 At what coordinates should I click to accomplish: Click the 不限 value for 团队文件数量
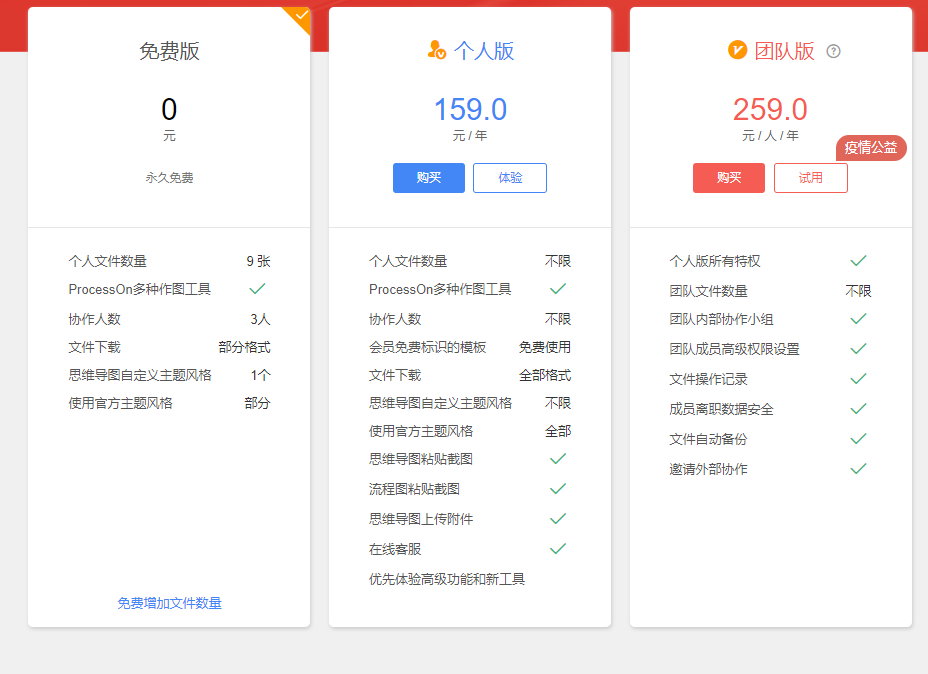(x=858, y=291)
